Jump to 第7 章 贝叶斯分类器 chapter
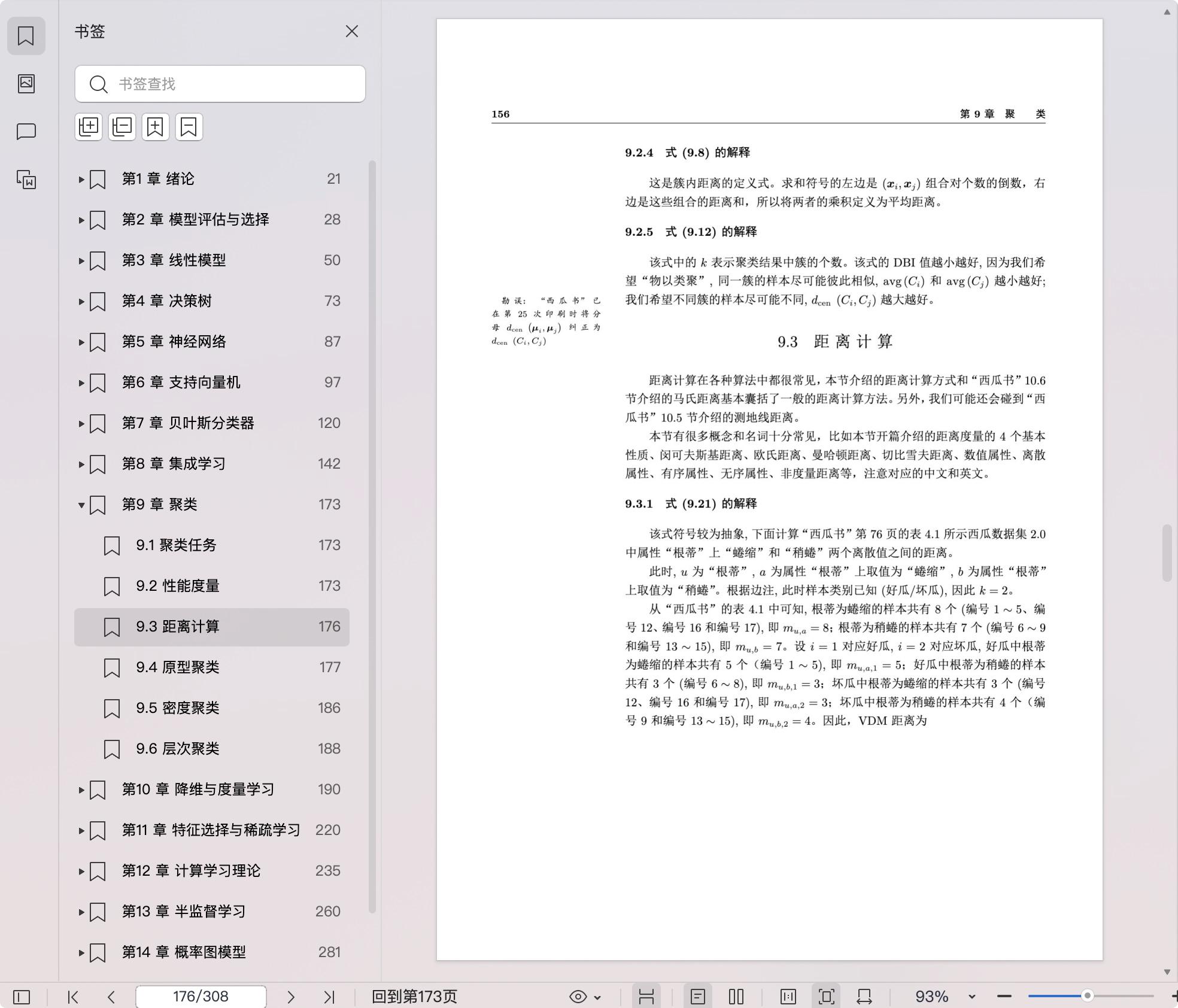Viewport: 1178px width, 1008px height. (x=212, y=423)
